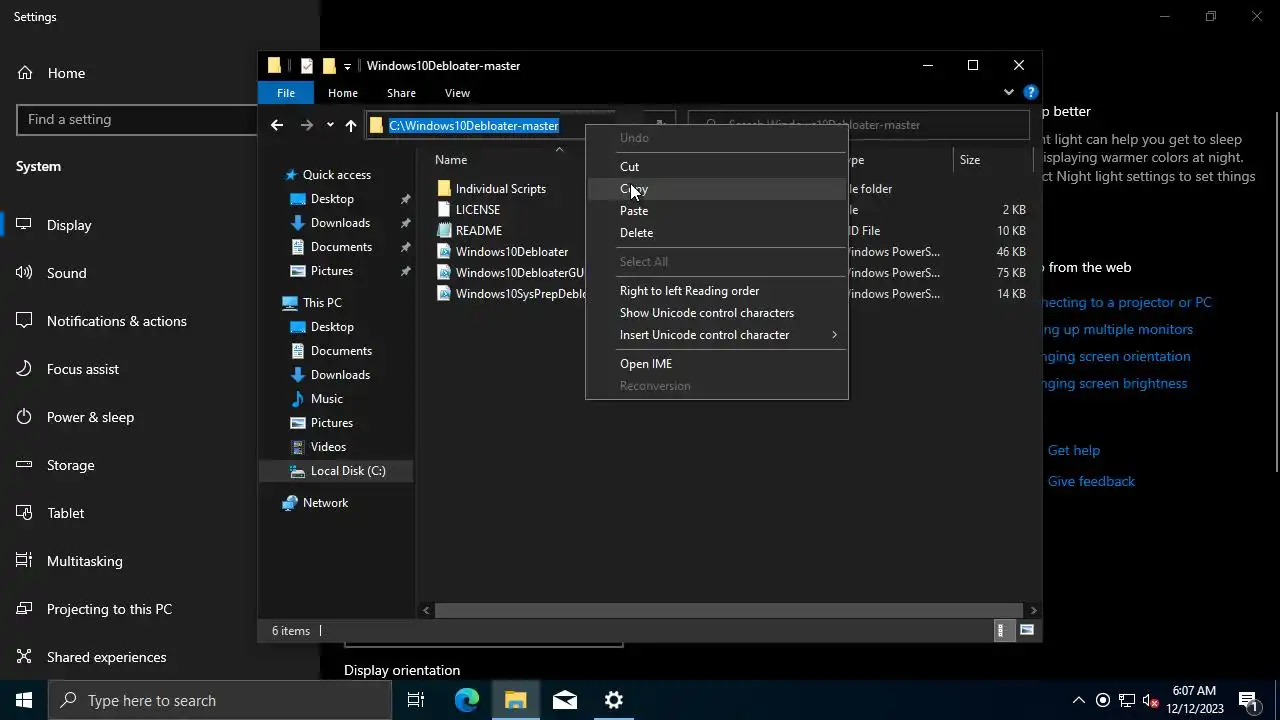Choose Show Unicode control characters
Image resolution: width=1280 pixels, height=720 pixels.
(x=716, y=313)
